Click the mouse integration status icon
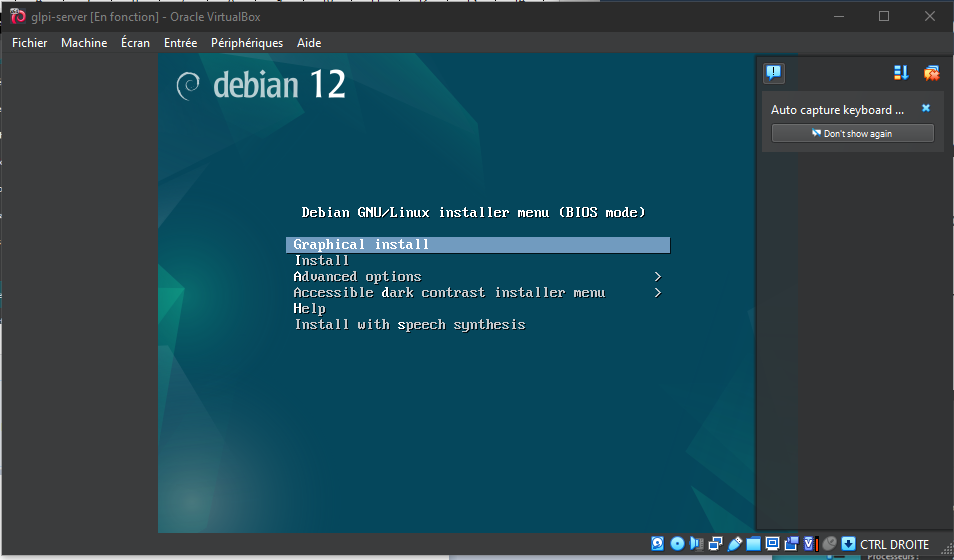Image resolution: width=954 pixels, height=560 pixels. point(829,544)
